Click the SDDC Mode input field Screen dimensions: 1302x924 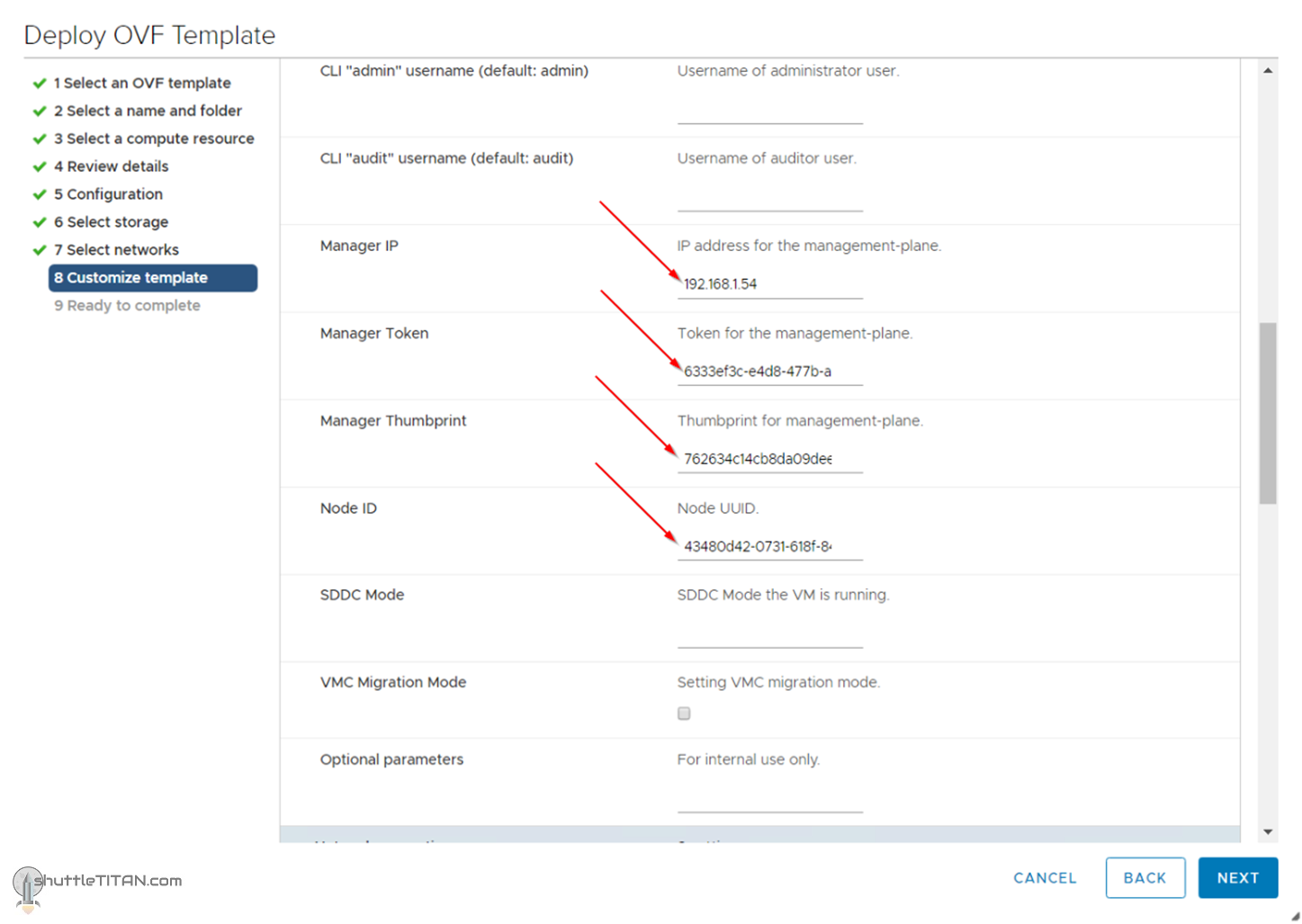coord(769,634)
